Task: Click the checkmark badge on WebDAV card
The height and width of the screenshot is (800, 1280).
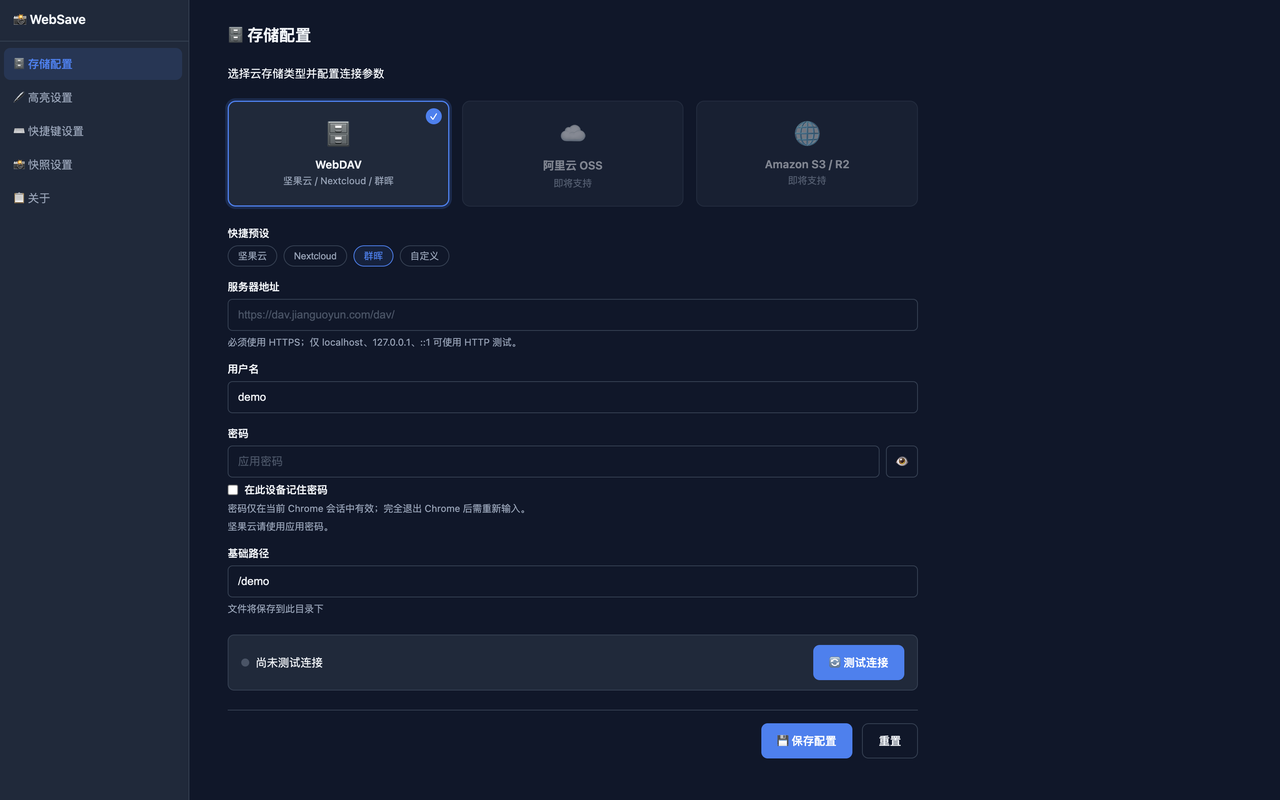Action: coord(433,116)
